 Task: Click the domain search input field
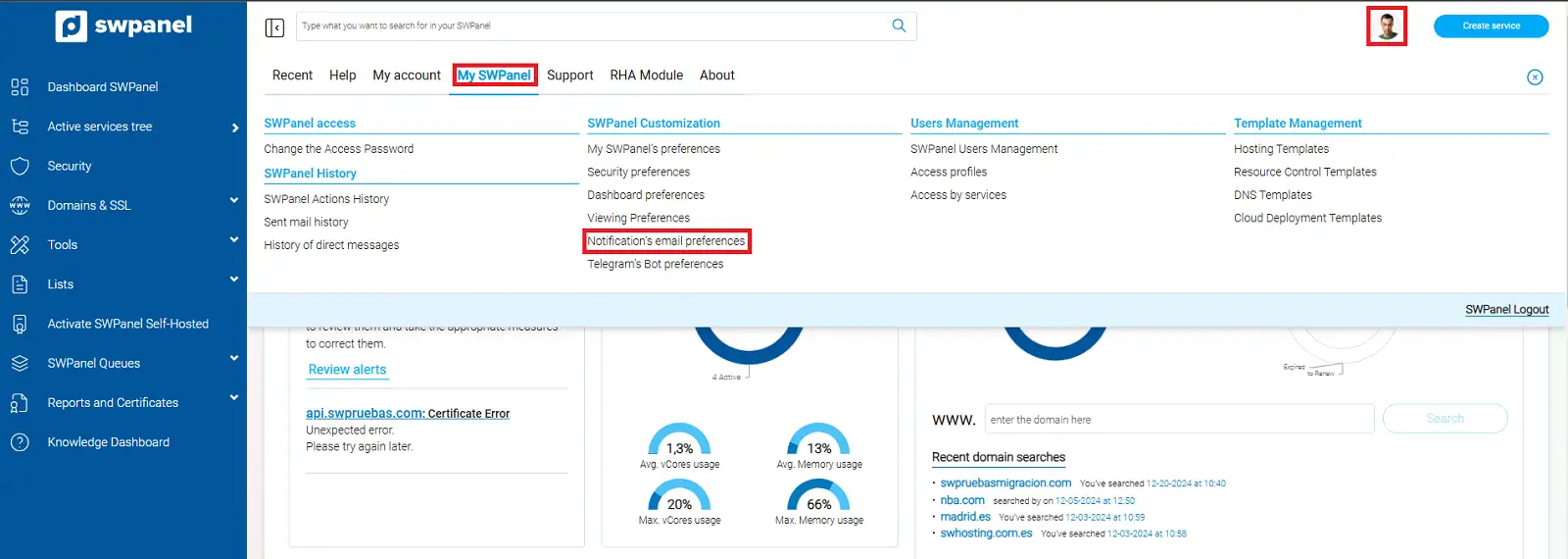pyautogui.click(x=1178, y=420)
